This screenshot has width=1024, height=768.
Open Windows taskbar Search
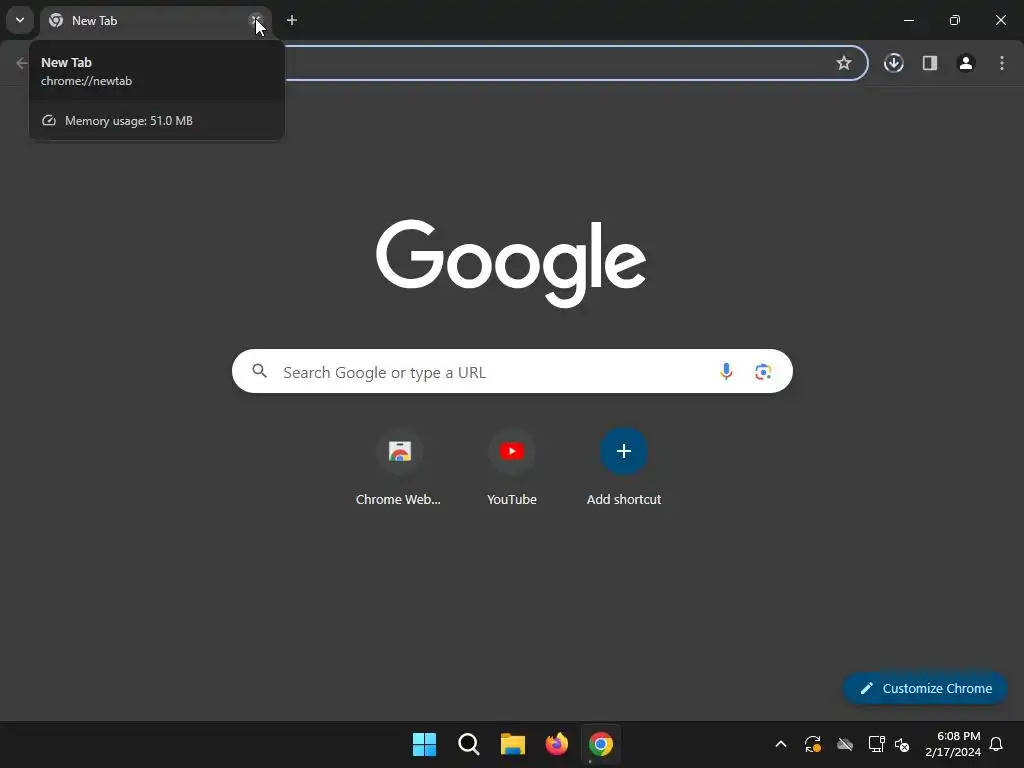469,744
